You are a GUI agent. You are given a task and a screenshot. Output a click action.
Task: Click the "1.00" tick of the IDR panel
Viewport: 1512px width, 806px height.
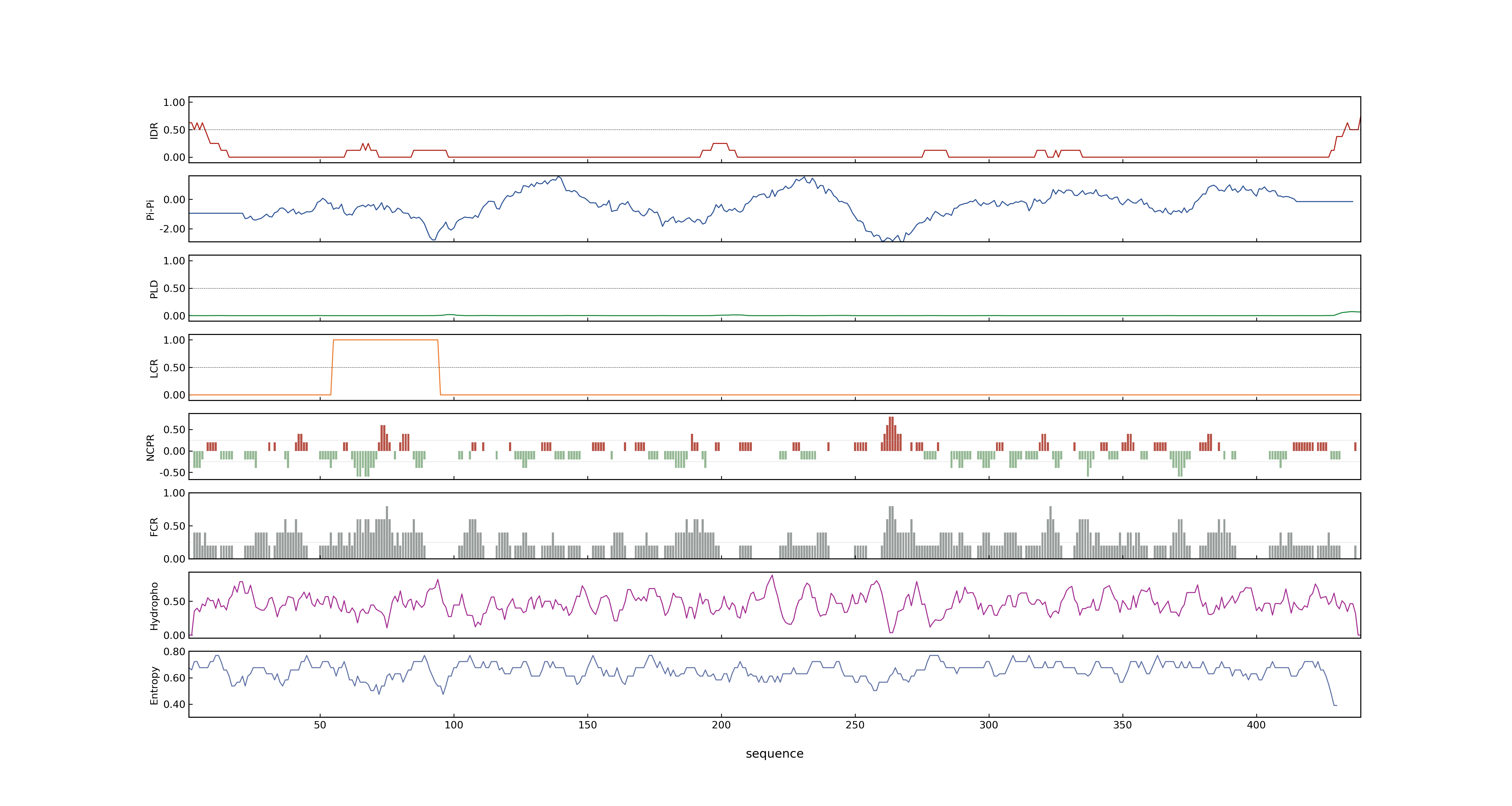click(x=174, y=103)
